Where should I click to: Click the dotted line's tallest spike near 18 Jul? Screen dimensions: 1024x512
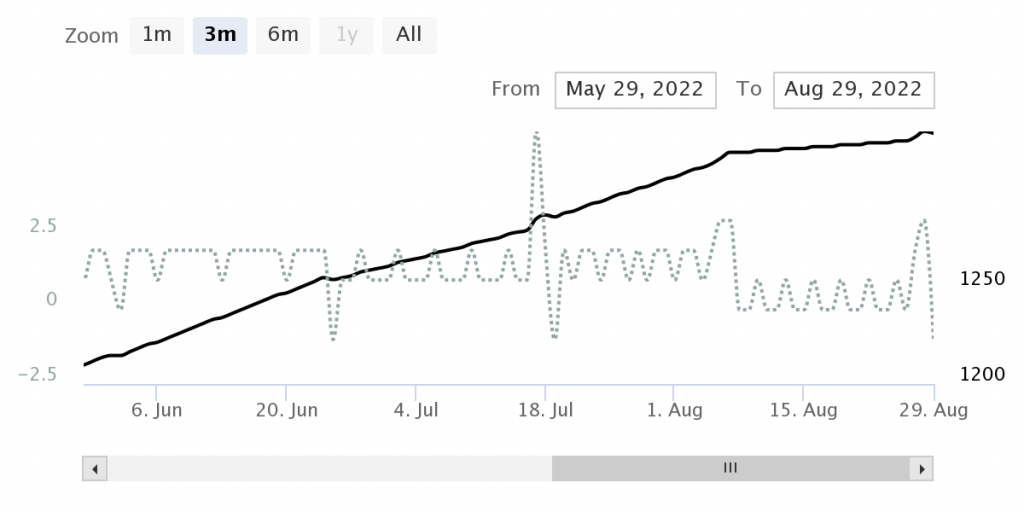(x=536, y=133)
